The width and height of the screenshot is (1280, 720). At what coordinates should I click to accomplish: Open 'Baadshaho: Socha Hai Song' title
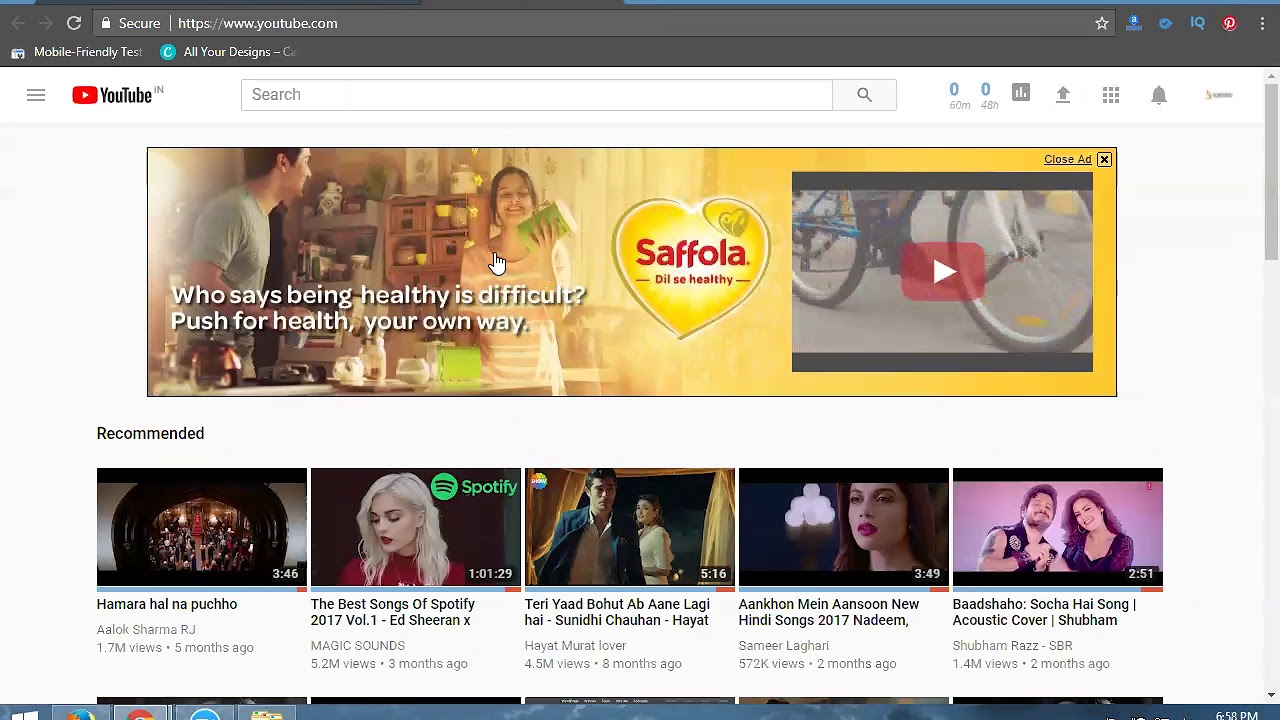click(x=1044, y=612)
